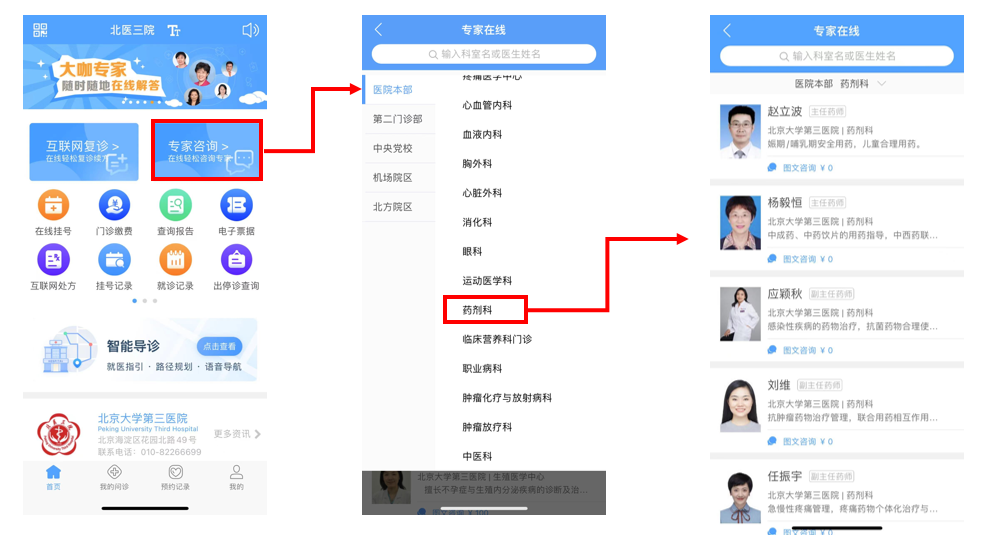Open 更多资讯 more info link
The width and height of the screenshot is (996, 549).
pos(237,434)
